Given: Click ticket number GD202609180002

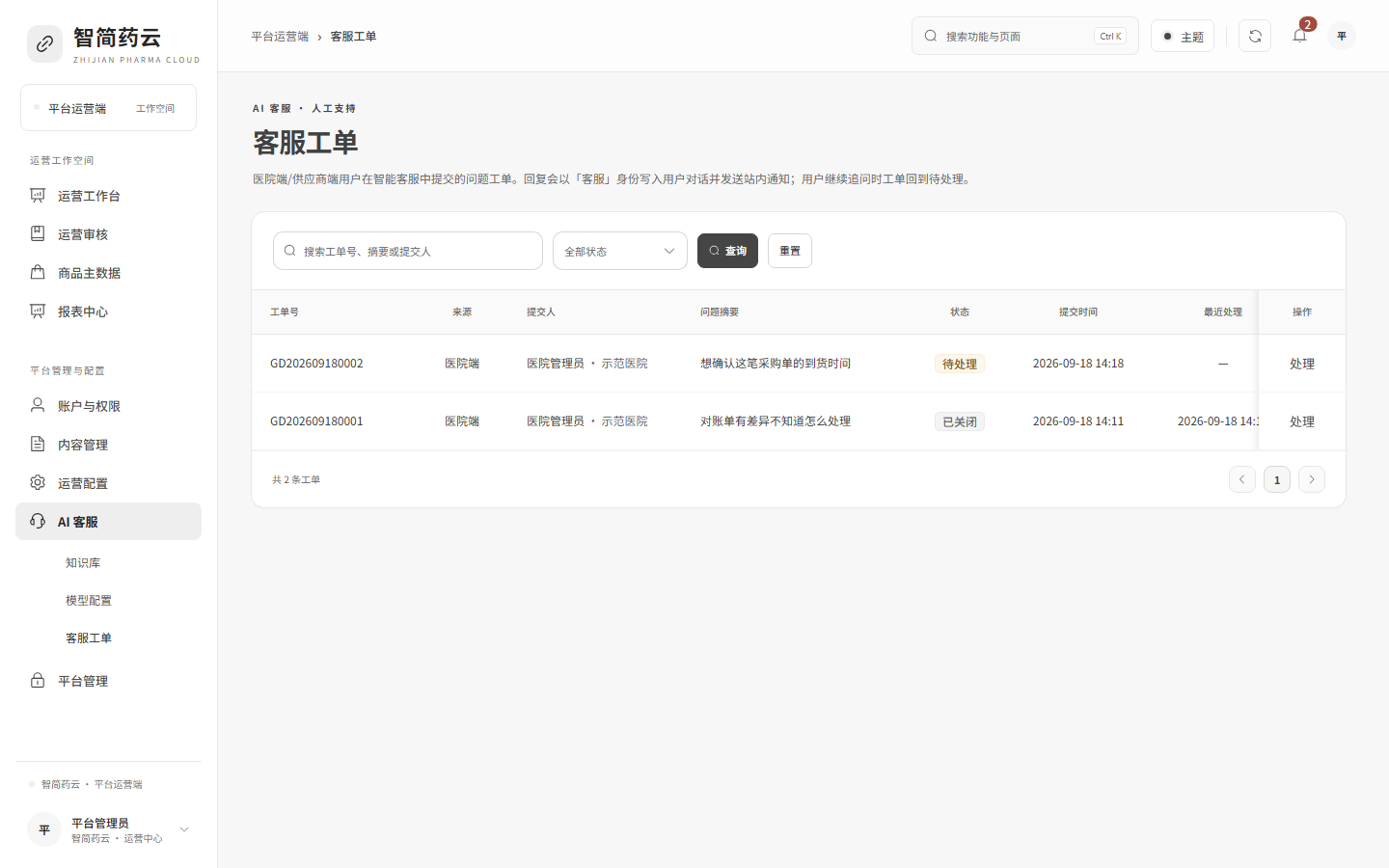Looking at the screenshot, I should click(316, 364).
